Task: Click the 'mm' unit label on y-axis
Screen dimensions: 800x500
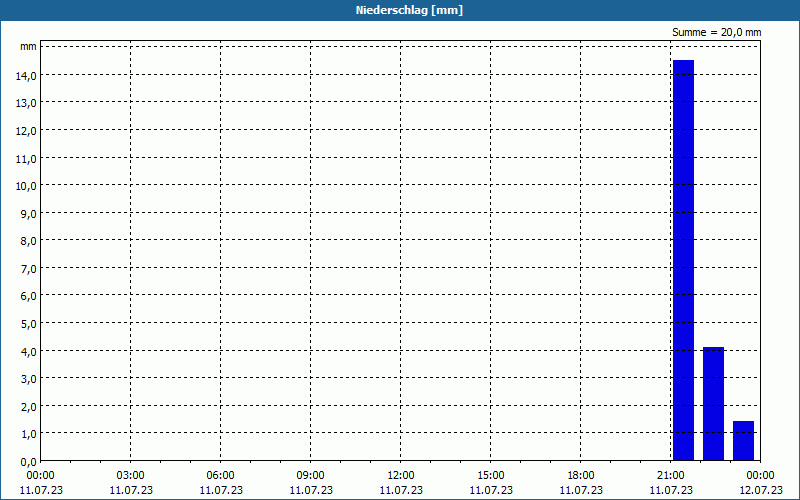Action: click(28, 46)
